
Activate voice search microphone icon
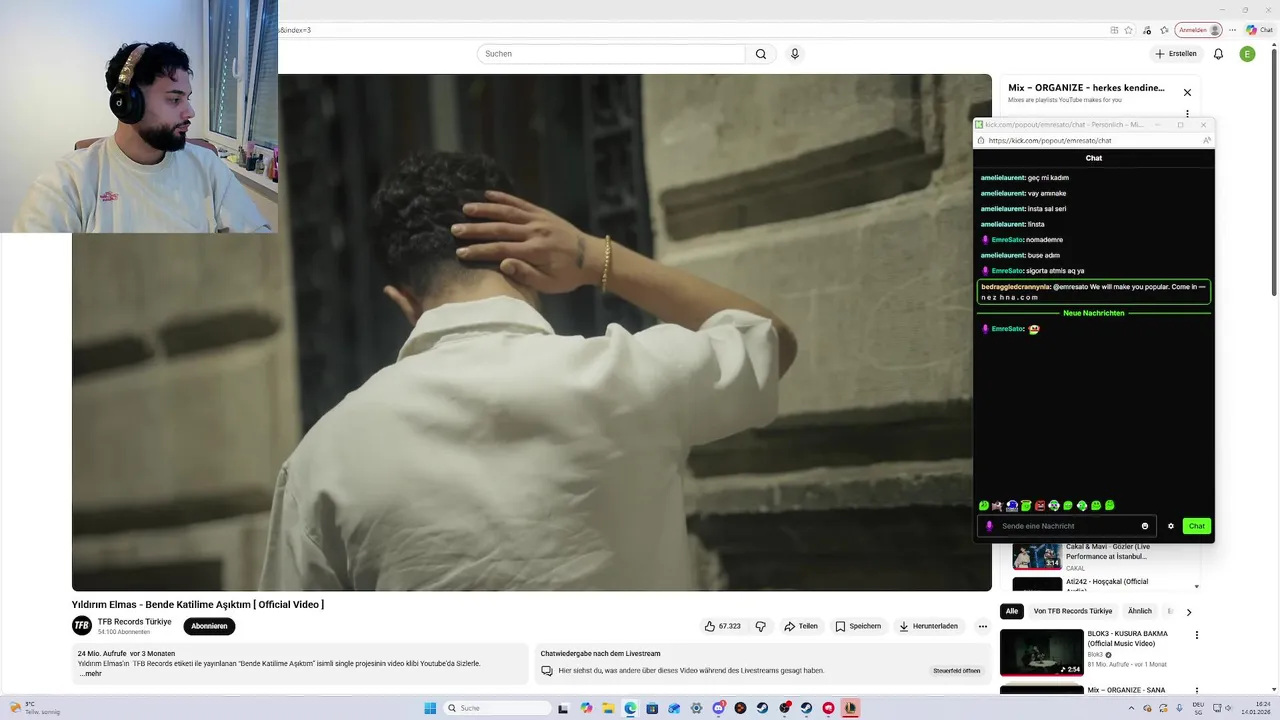point(795,54)
